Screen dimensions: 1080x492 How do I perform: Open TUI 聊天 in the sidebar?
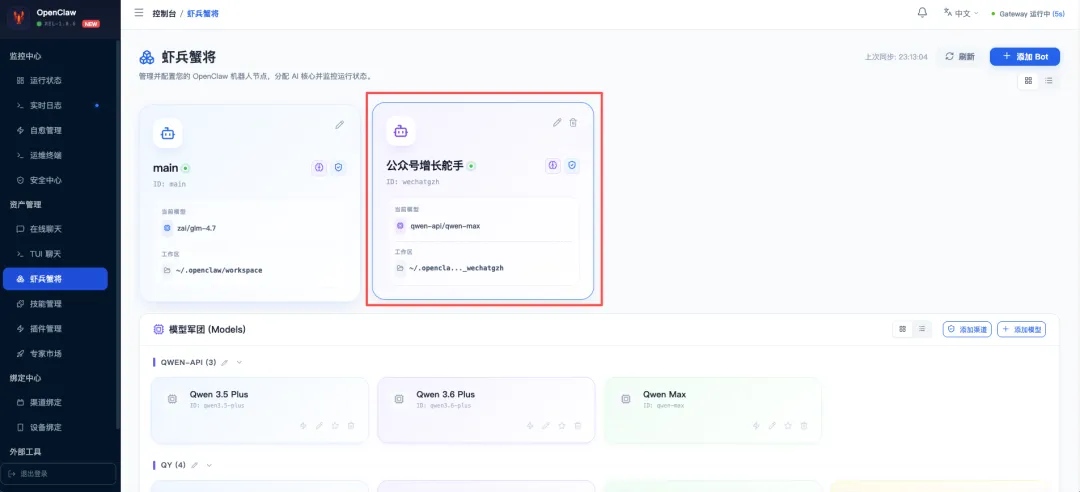click(55, 254)
